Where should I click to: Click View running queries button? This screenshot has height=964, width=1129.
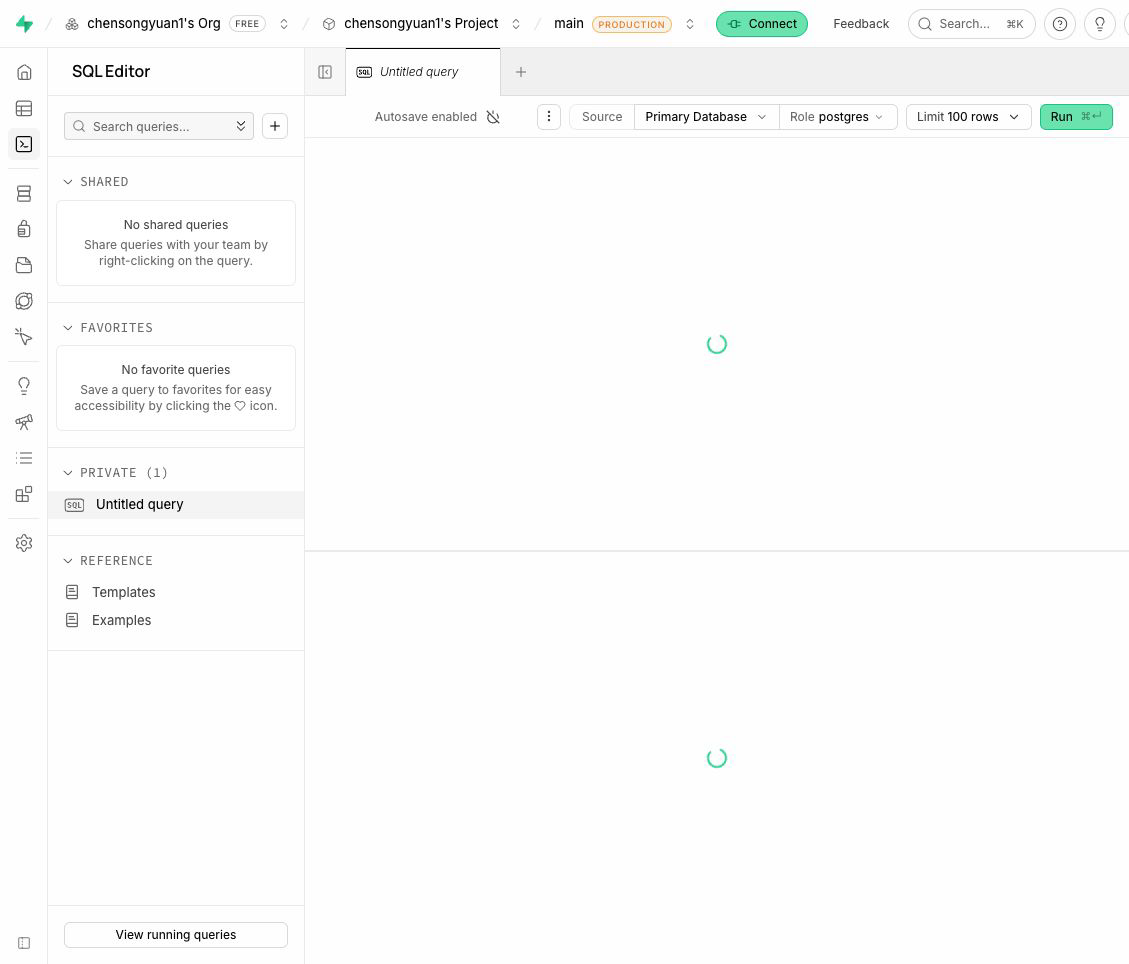176,934
